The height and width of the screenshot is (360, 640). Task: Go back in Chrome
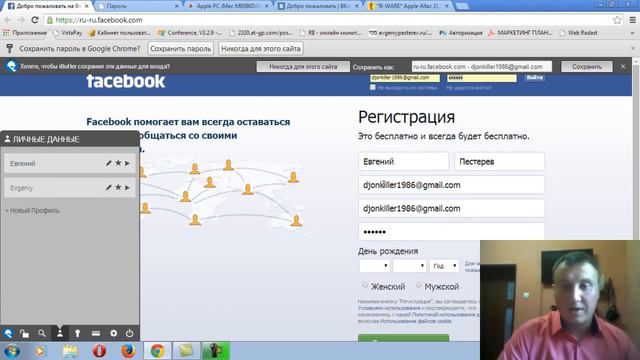tap(8, 20)
